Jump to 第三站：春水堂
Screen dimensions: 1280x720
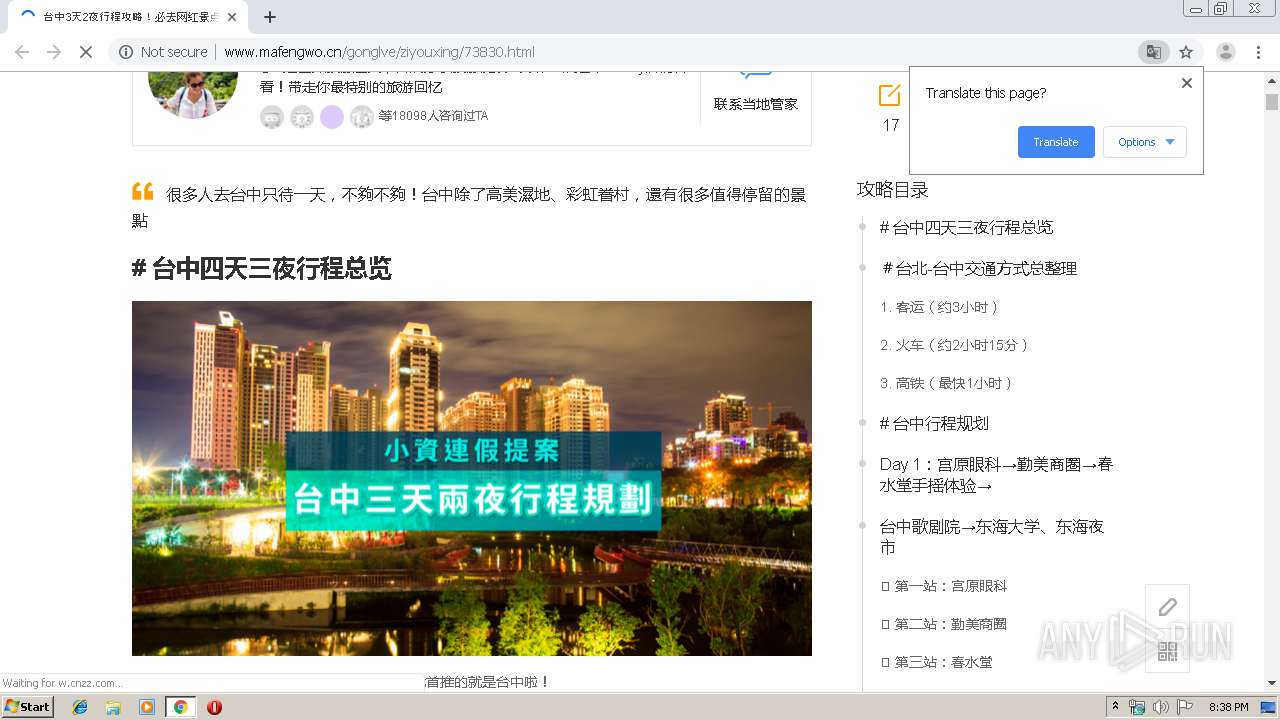937,662
